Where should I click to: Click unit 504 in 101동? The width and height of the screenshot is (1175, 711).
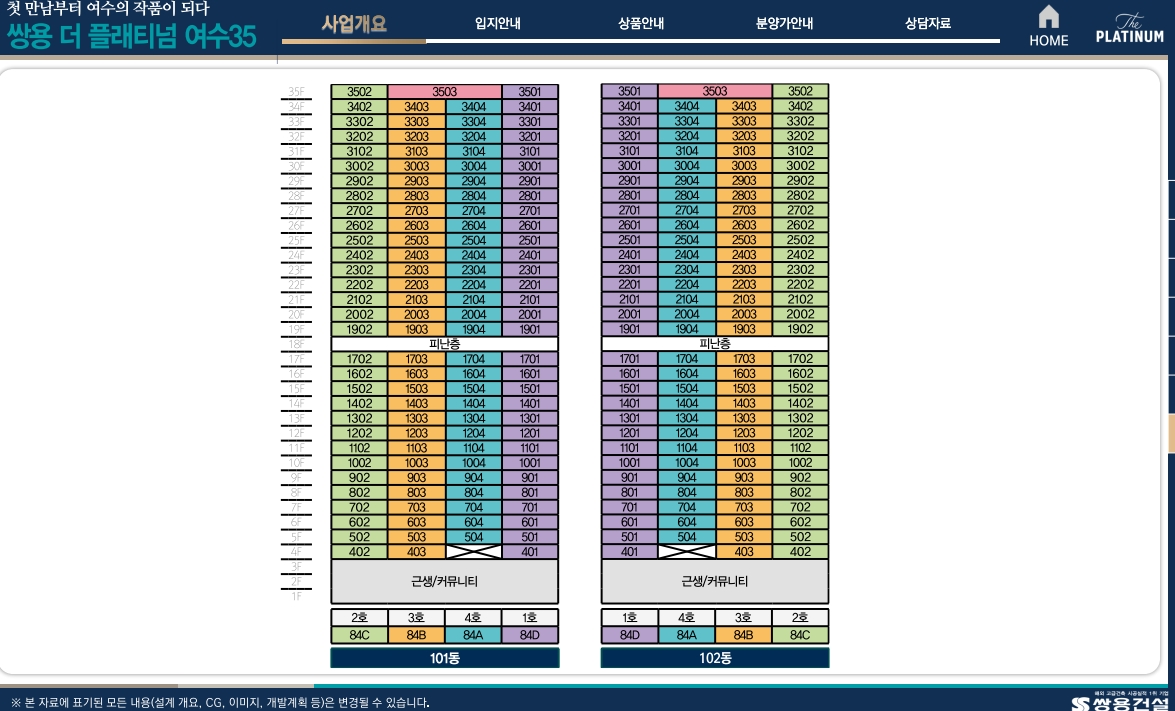click(x=474, y=536)
